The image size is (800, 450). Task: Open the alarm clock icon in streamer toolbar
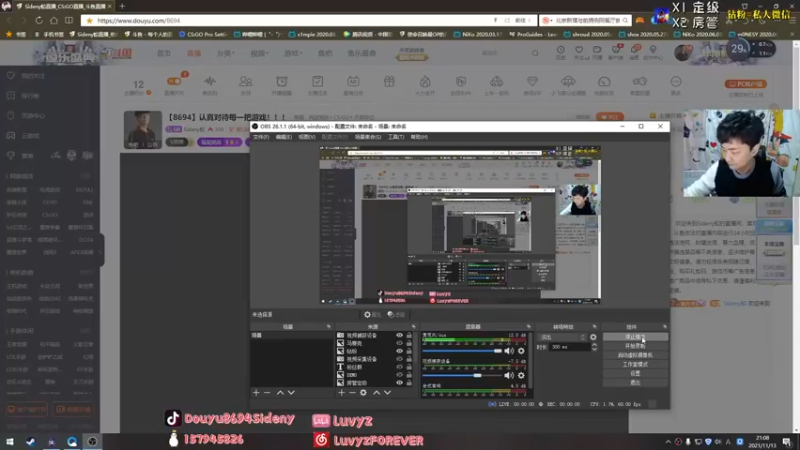click(282, 82)
